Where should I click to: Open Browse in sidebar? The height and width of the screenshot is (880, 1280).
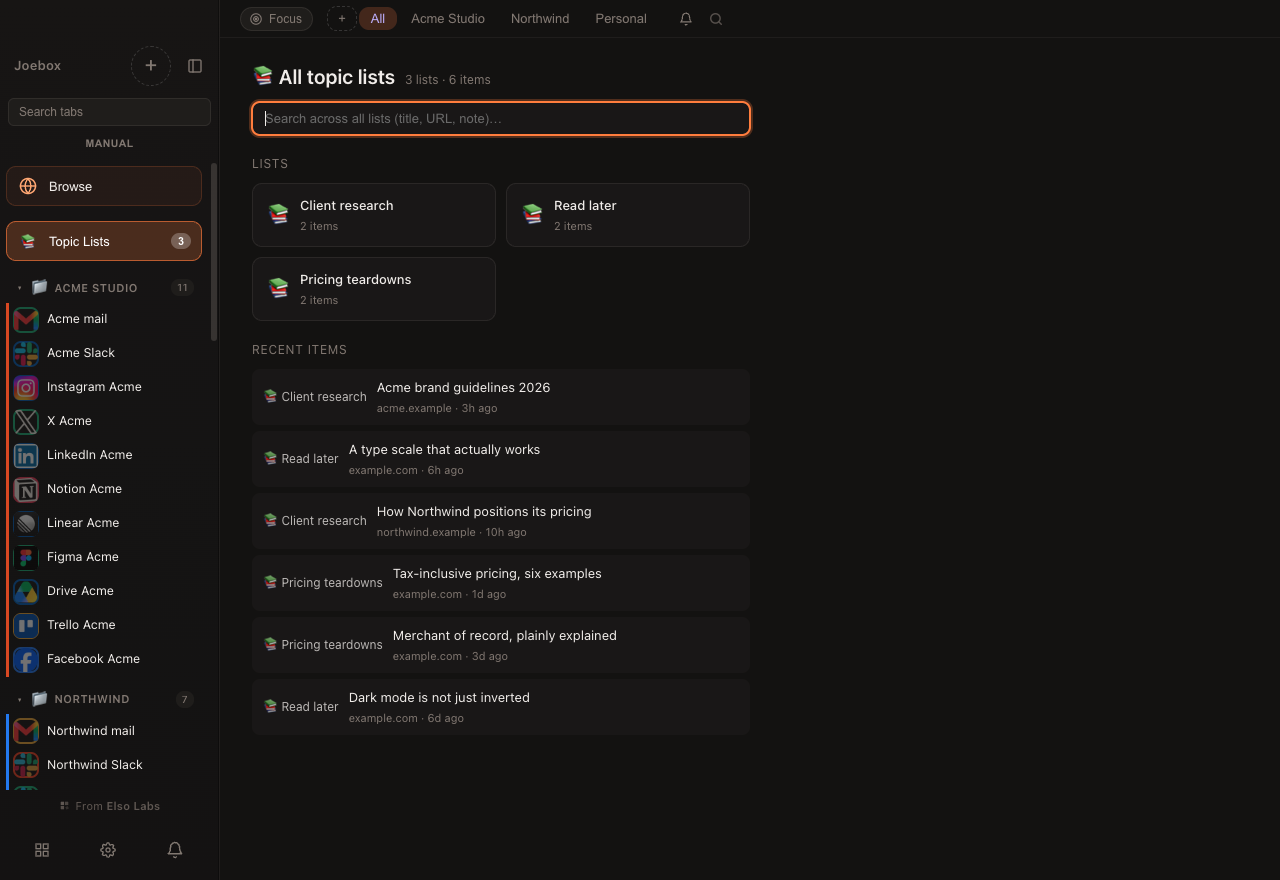104,186
